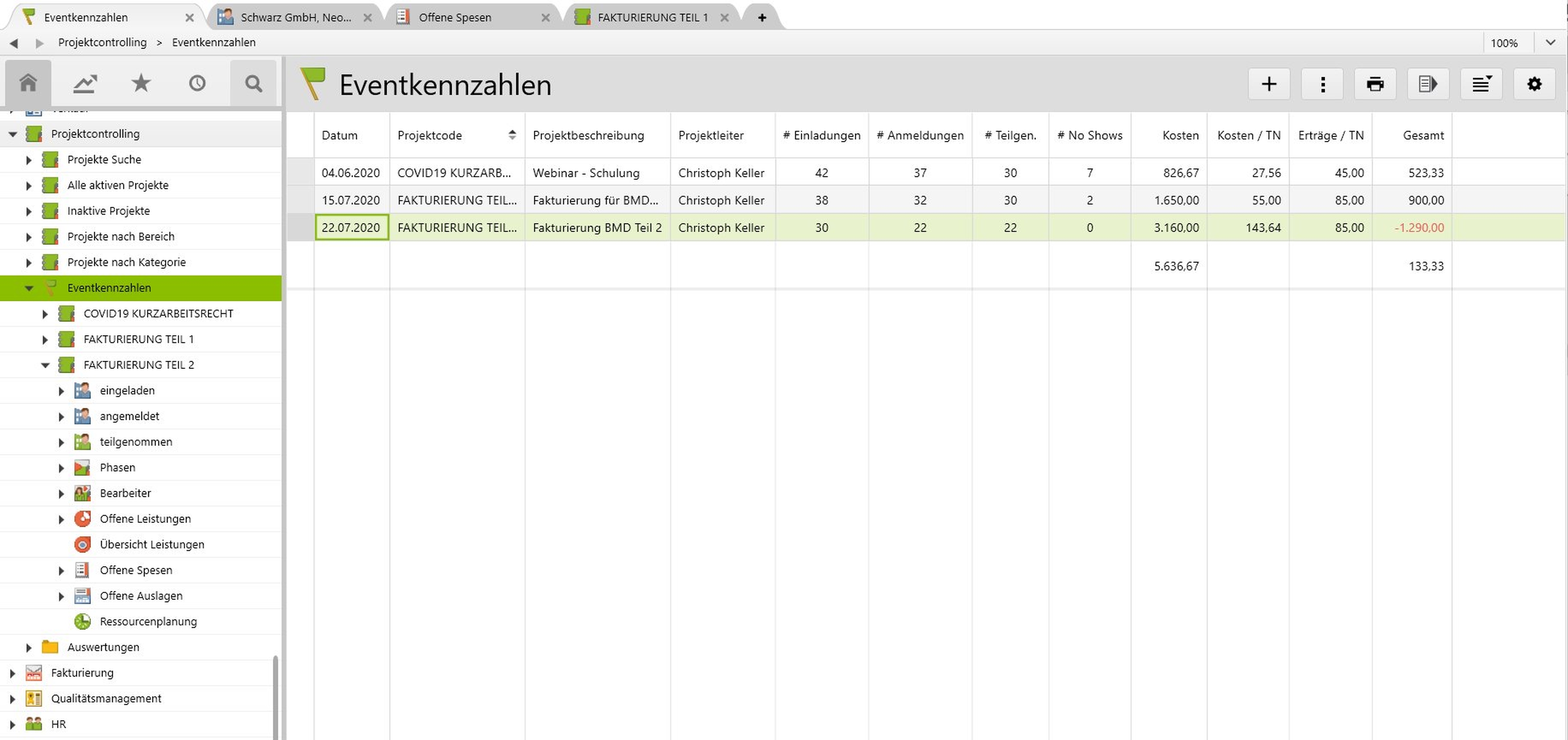1568x740 pixels.
Task: Click Projektcontrolling breadcrumb link
Action: pyautogui.click(x=102, y=42)
